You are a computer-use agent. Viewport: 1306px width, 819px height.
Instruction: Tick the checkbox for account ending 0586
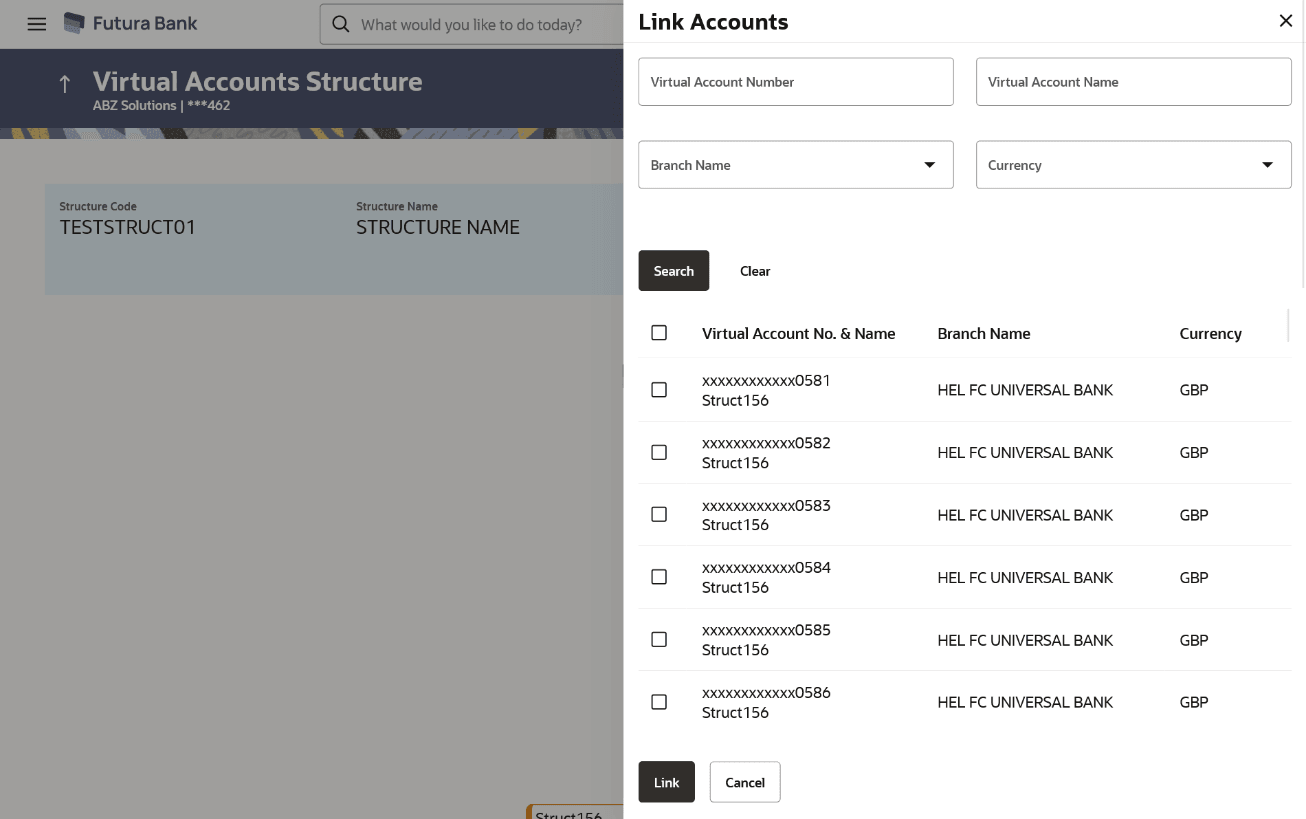(659, 702)
